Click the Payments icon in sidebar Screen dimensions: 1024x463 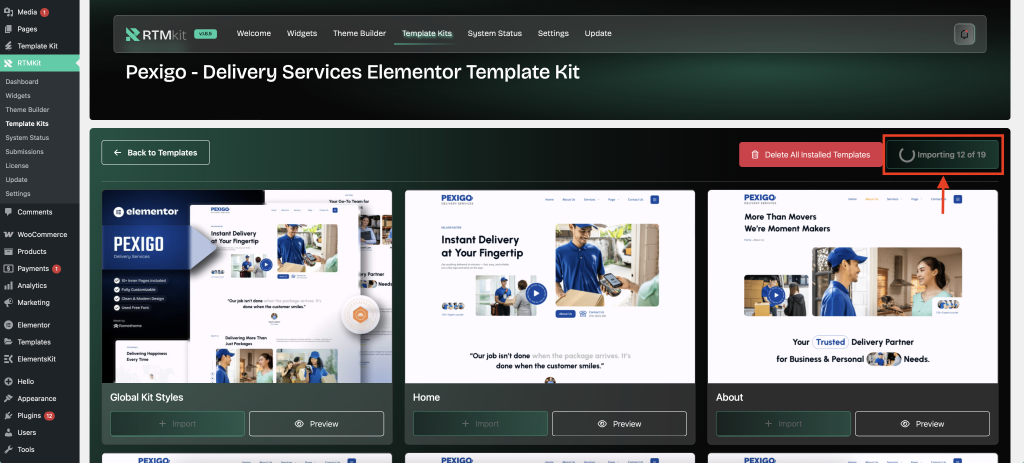[8, 268]
